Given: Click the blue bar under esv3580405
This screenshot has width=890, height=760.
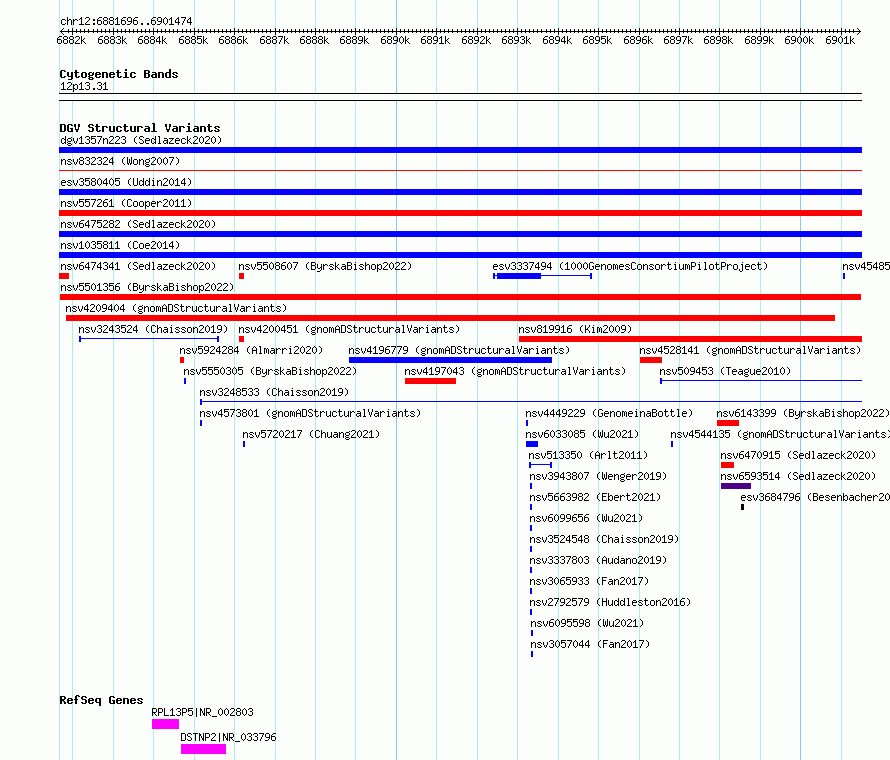Looking at the screenshot, I should pyautogui.click(x=460, y=192).
